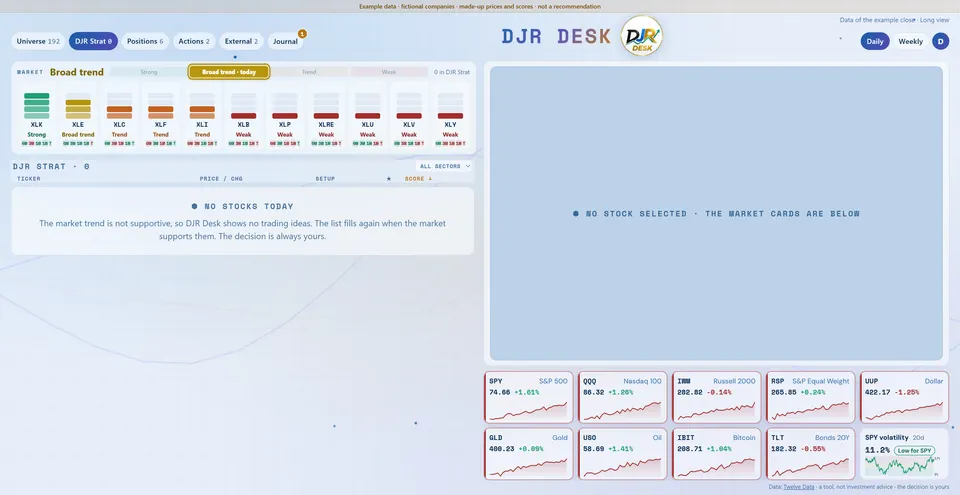Open the IBIT Bitcoin market card
The height and width of the screenshot is (495, 960).
(717, 454)
